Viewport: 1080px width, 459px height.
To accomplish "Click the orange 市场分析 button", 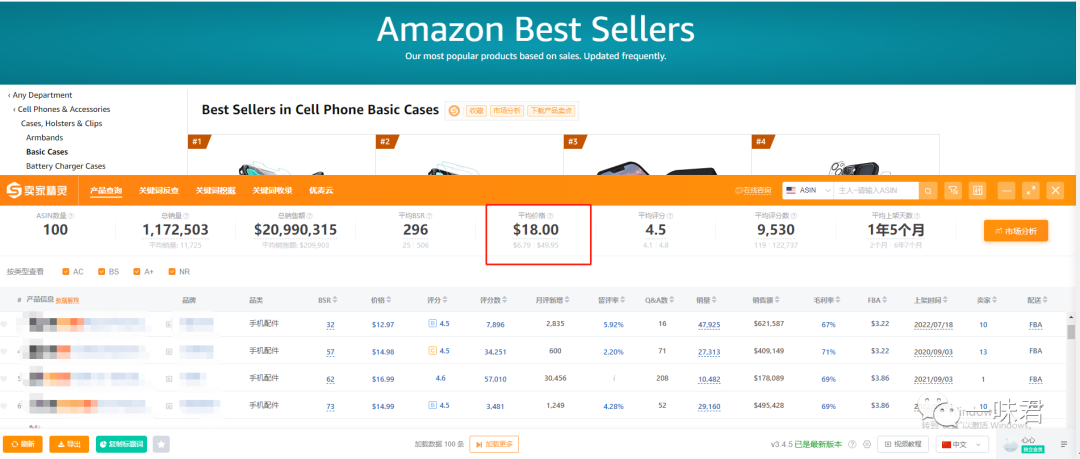I will (x=1015, y=231).
